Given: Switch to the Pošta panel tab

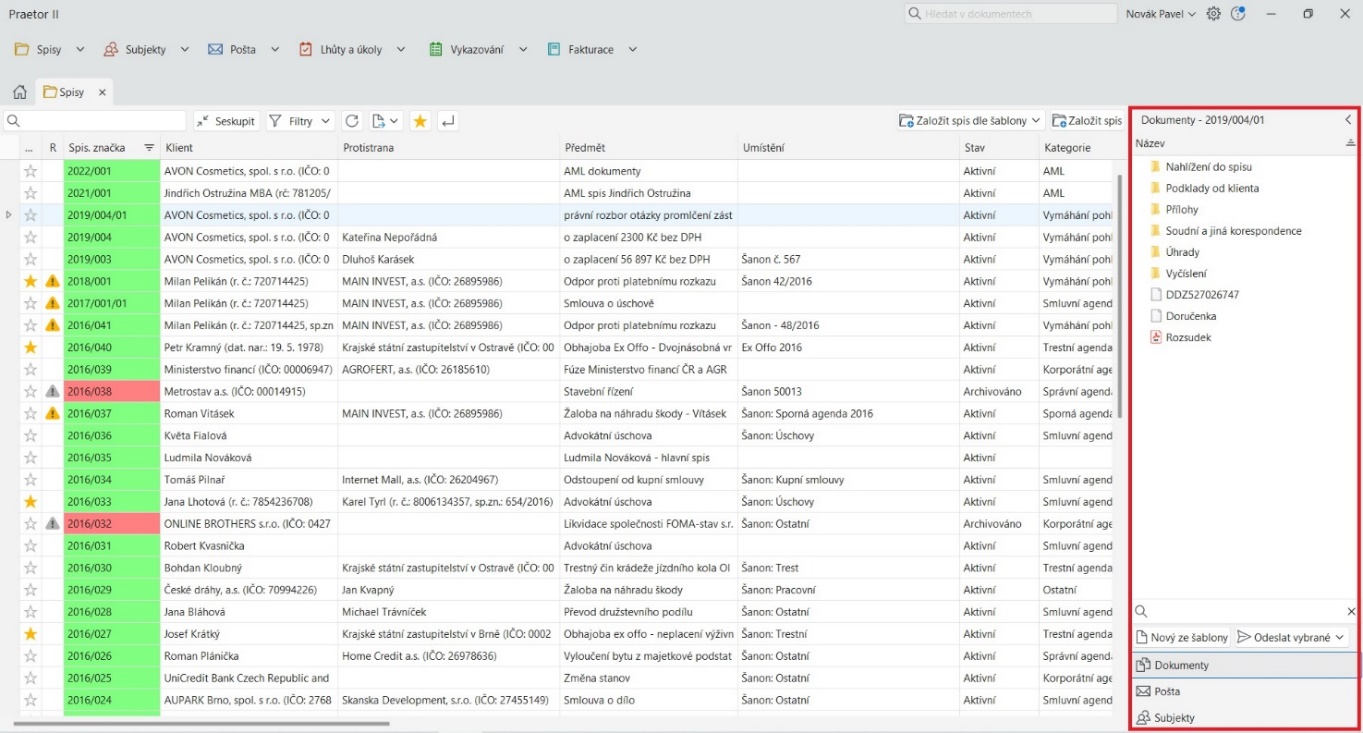Looking at the screenshot, I should [x=1166, y=691].
